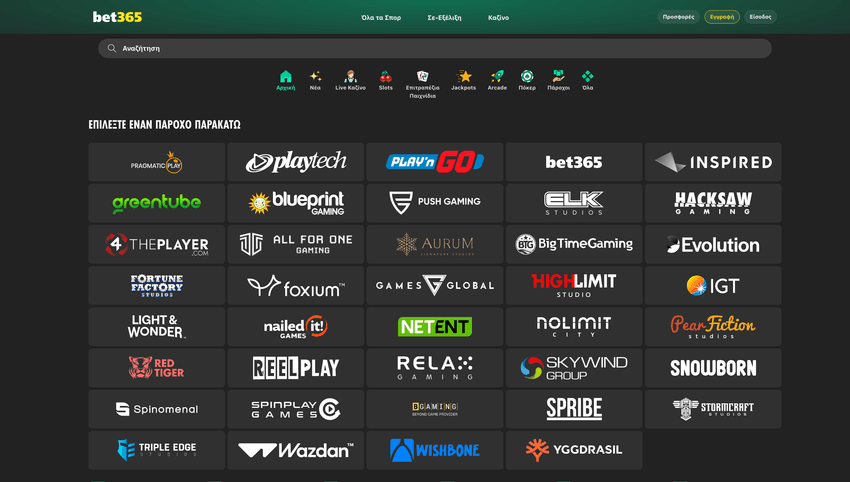Screen dimensions: 850x482
Task: Click the search magnifier icon
Action: tap(112, 48)
